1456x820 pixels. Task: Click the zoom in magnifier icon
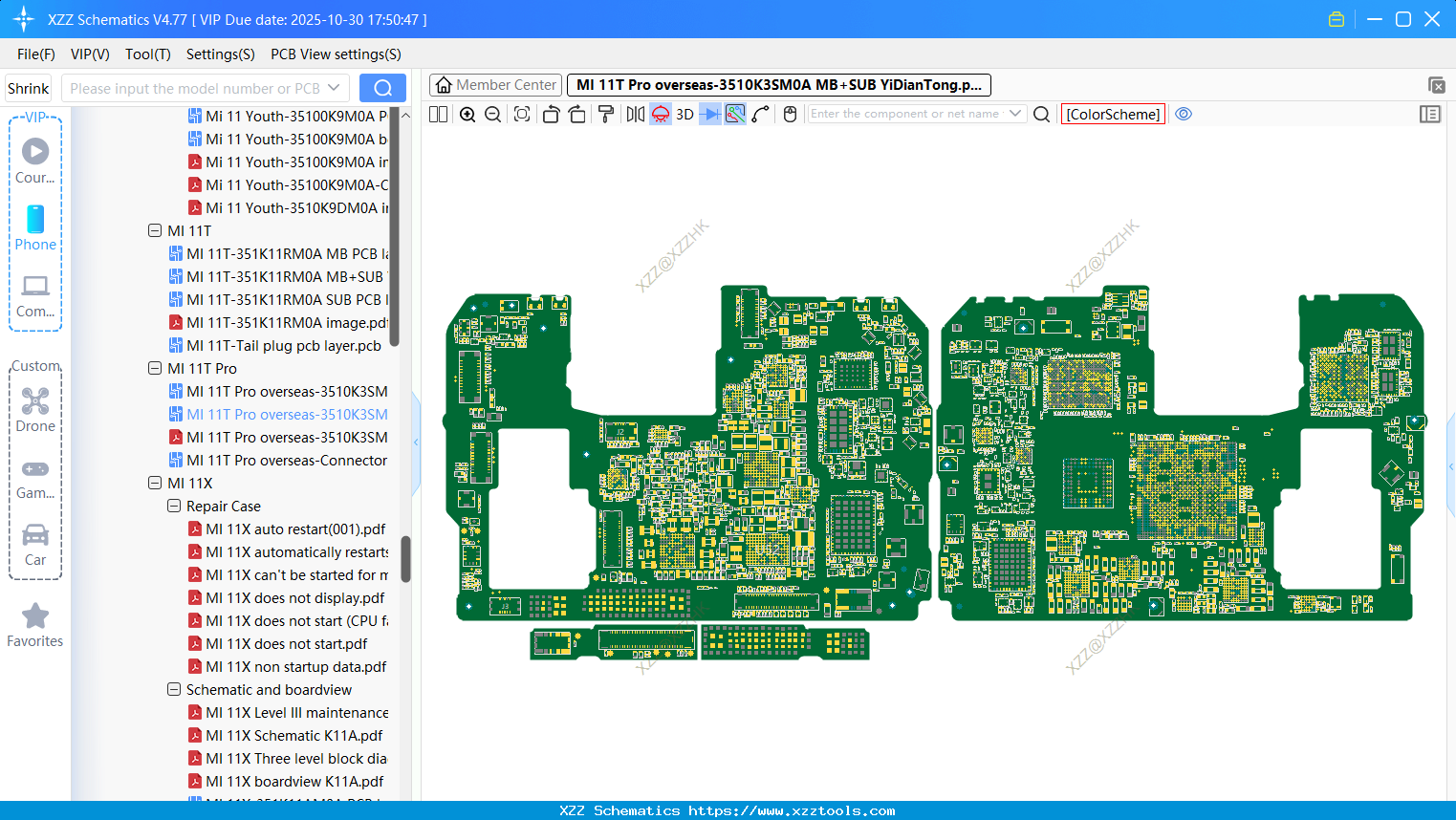pos(467,115)
